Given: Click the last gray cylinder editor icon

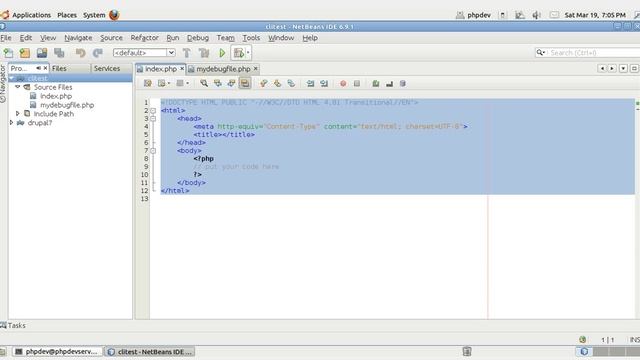Looking at the screenshot, I should [x=403, y=83].
